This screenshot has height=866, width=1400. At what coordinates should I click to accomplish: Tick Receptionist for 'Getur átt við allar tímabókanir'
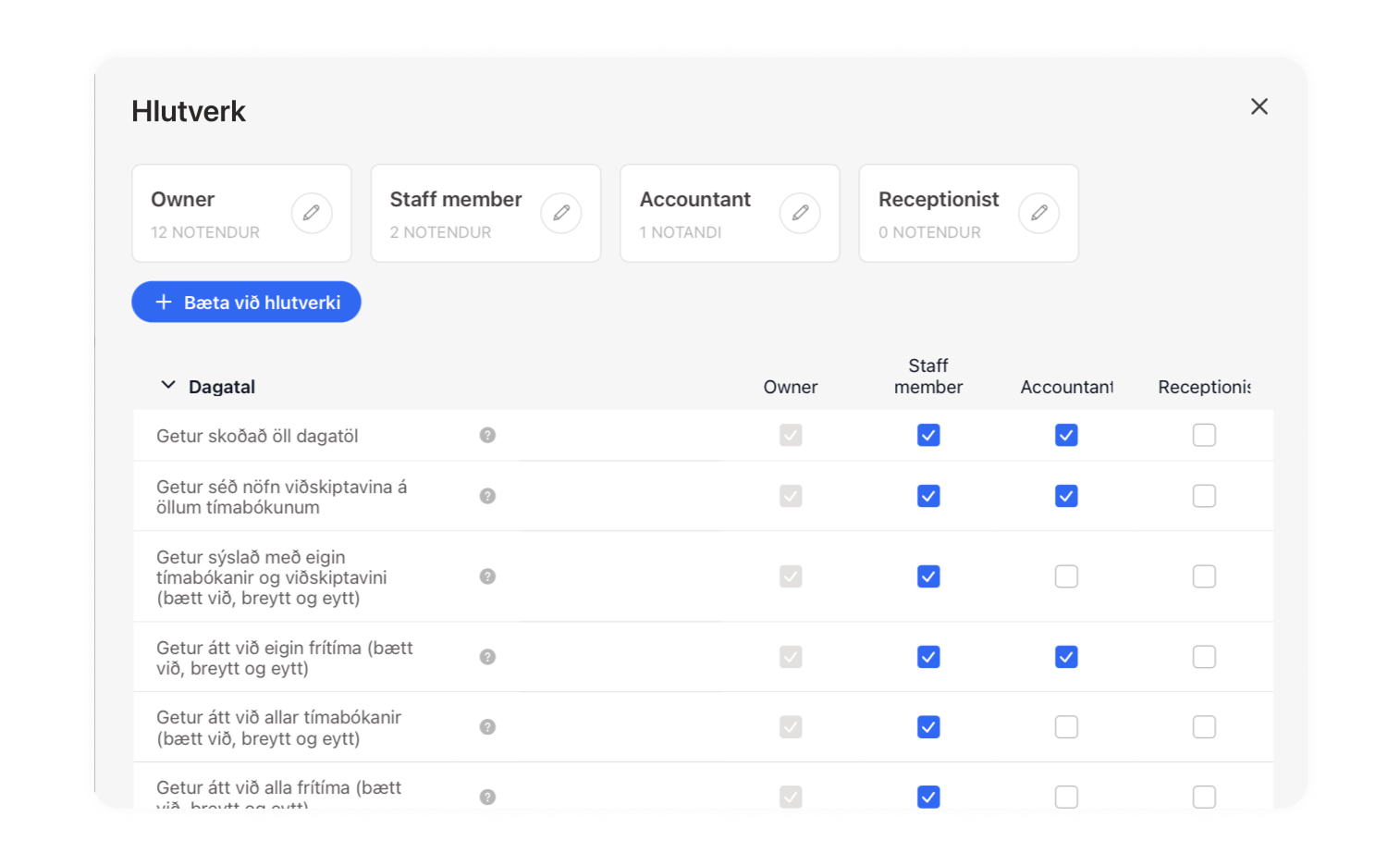1204,727
